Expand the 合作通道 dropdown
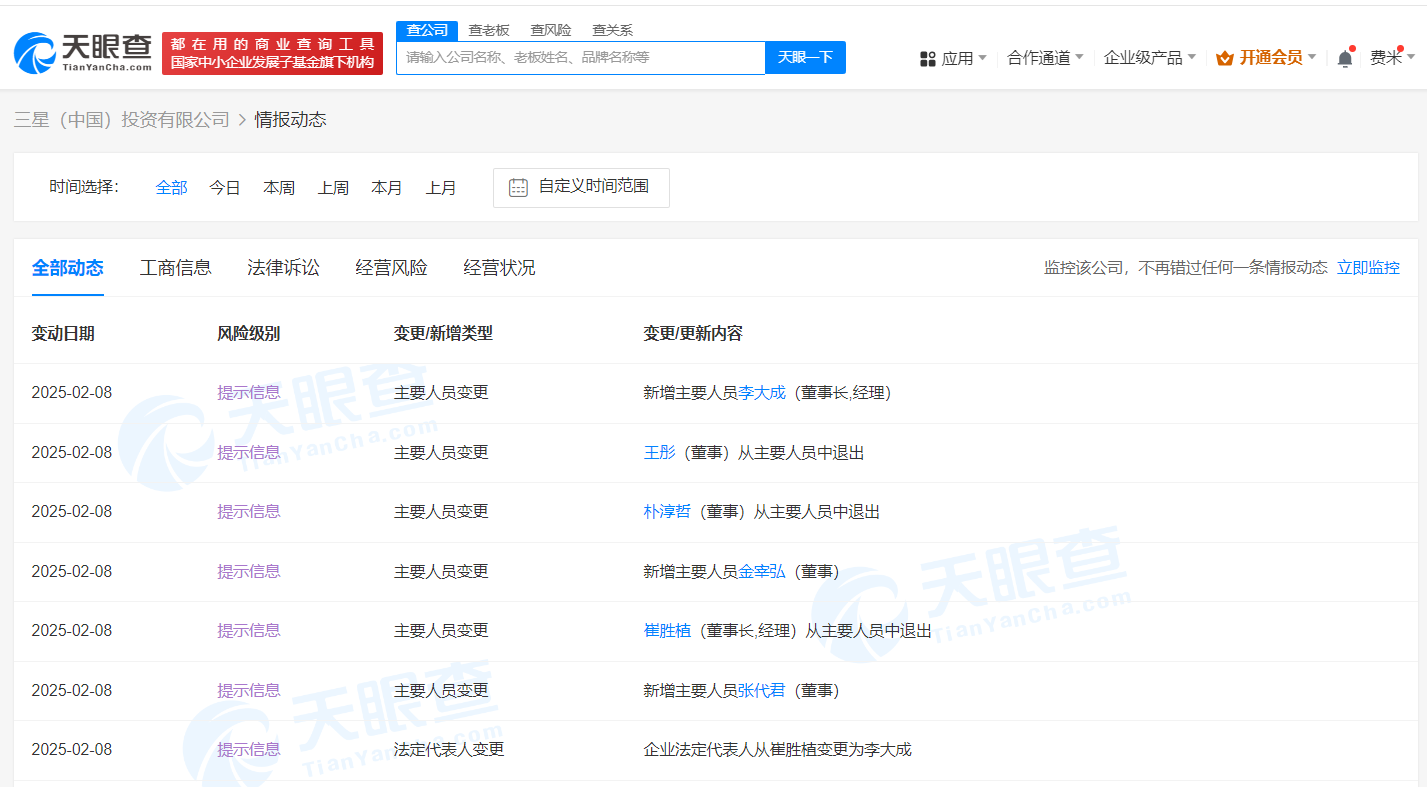Viewport: 1427px width, 787px height. (x=1045, y=58)
